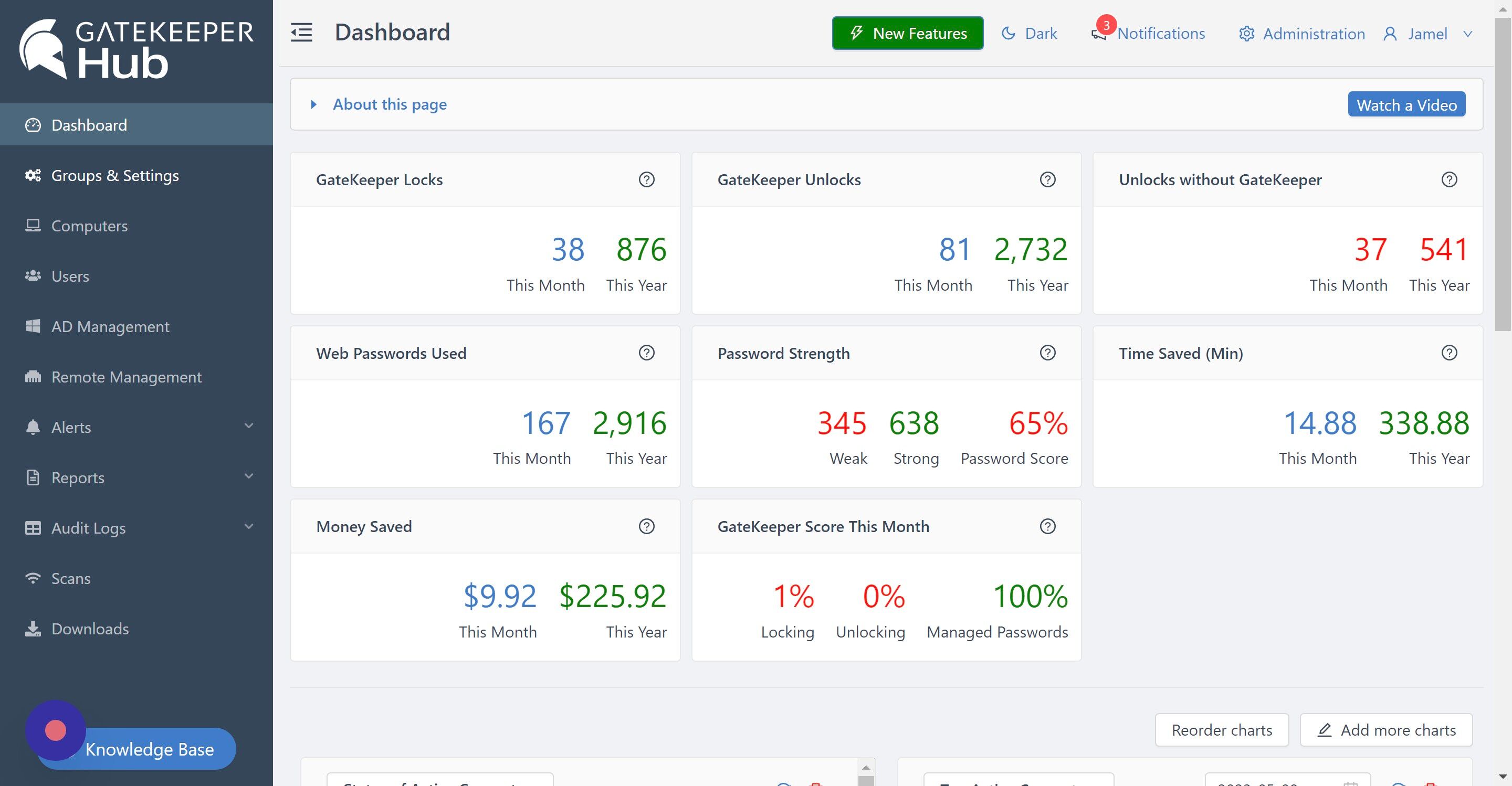Open Groups & Settings
Image resolution: width=1512 pixels, height=786 pixels.
(136, 175)
